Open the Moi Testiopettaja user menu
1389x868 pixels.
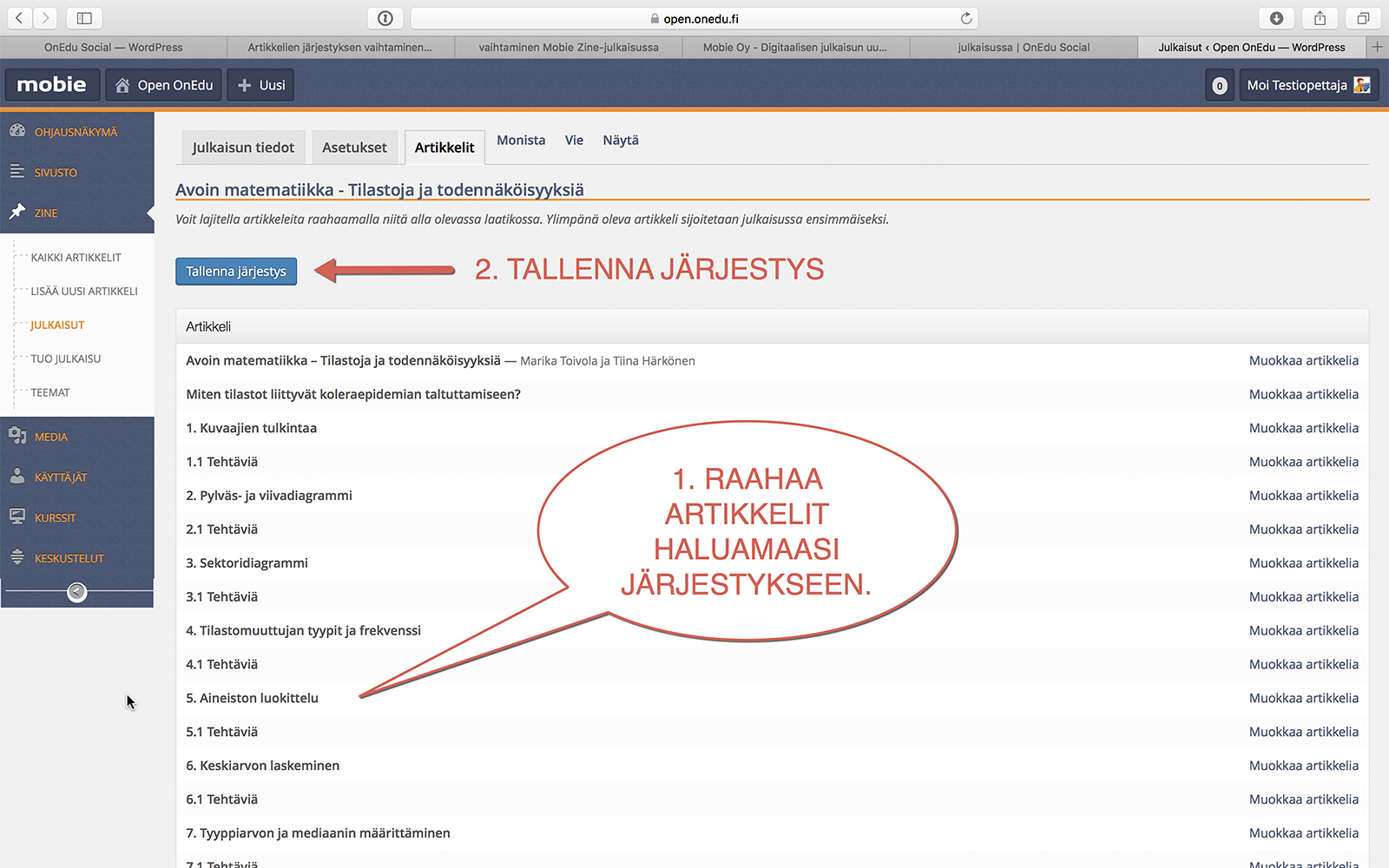coord(1308,85)
